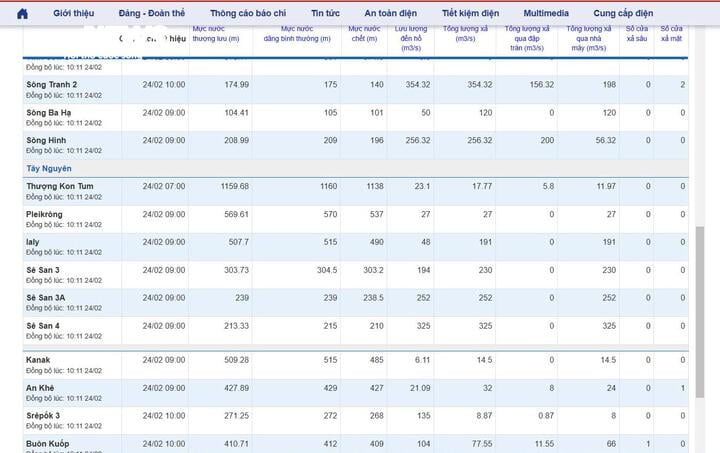The width and height of the screenshot is (720, 453).
Task: Click the Tây Nguyên region header row
Action: [47, 168]
